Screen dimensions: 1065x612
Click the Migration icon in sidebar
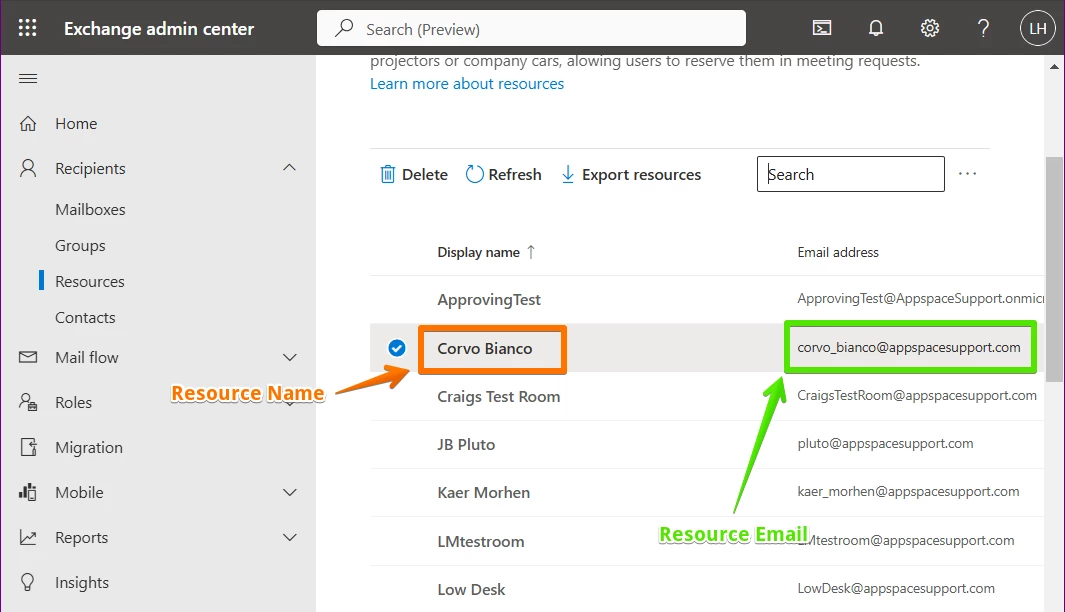tap(28, 447)
